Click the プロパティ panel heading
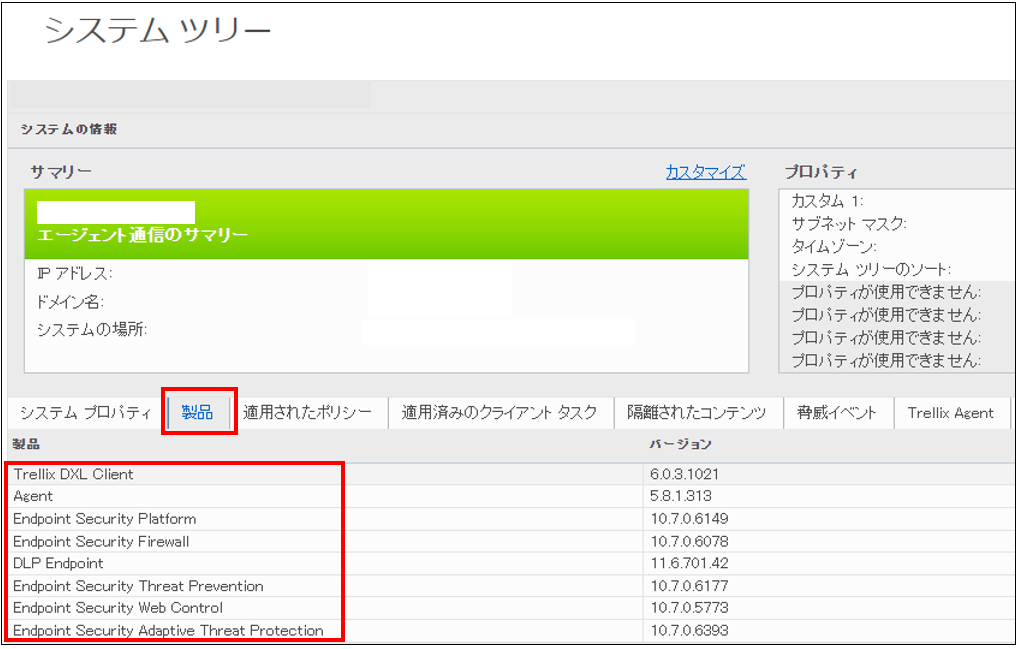1021x649 pixels. coord(820,173)
